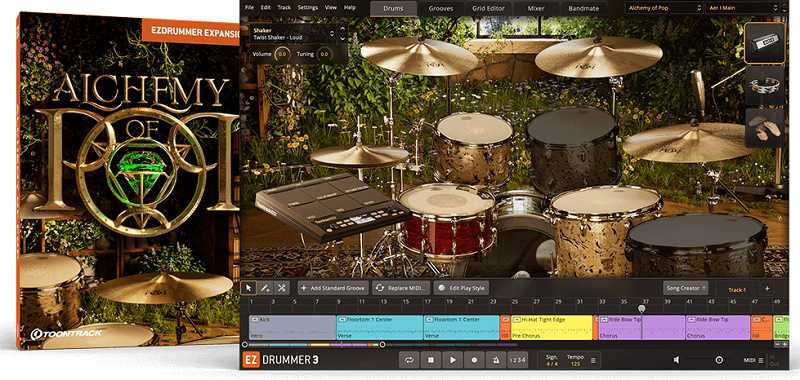
Task: Switch to the Drums tab
Action: 393,8
